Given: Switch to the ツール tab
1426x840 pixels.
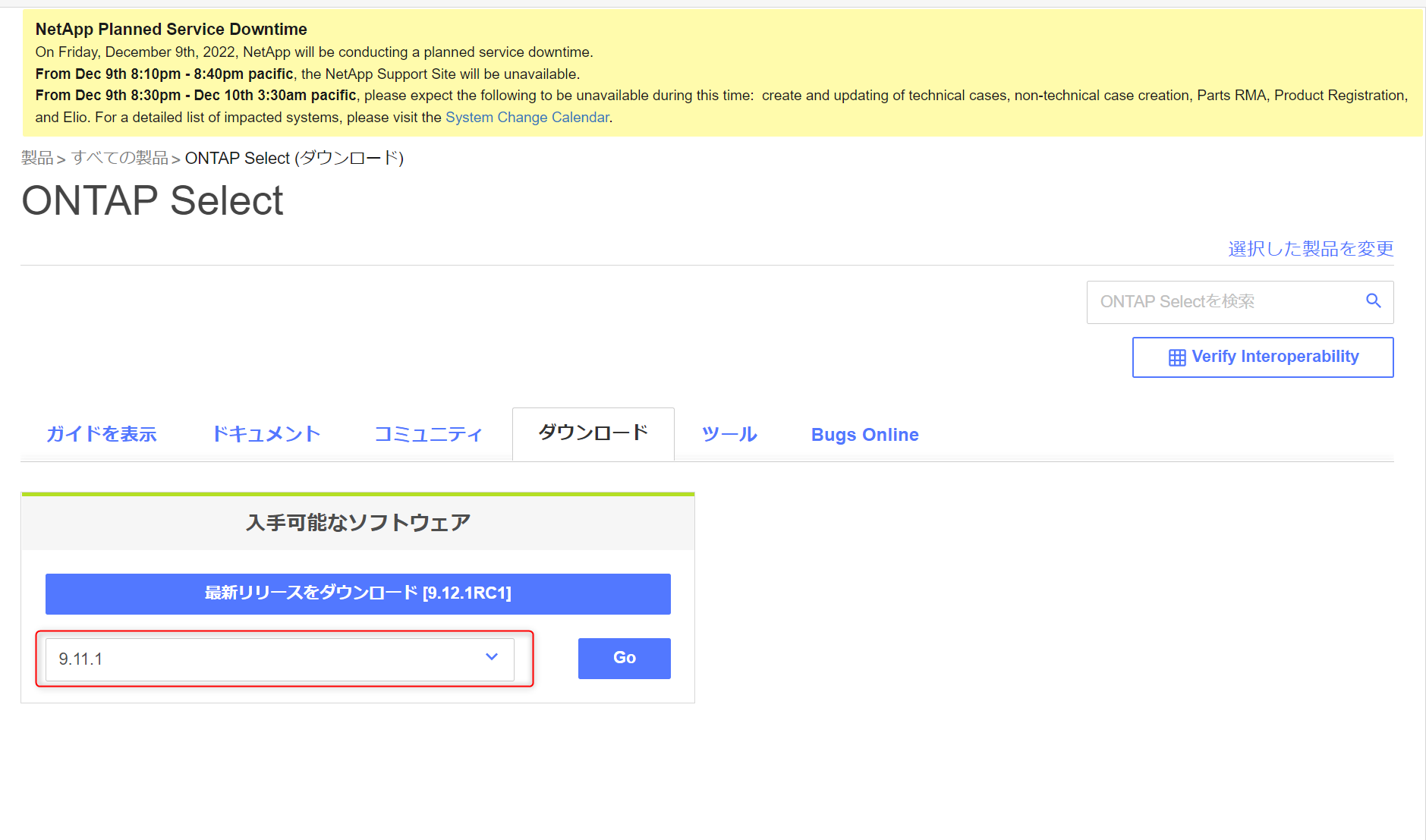Looking at the screenshot, I should (728, 434).
